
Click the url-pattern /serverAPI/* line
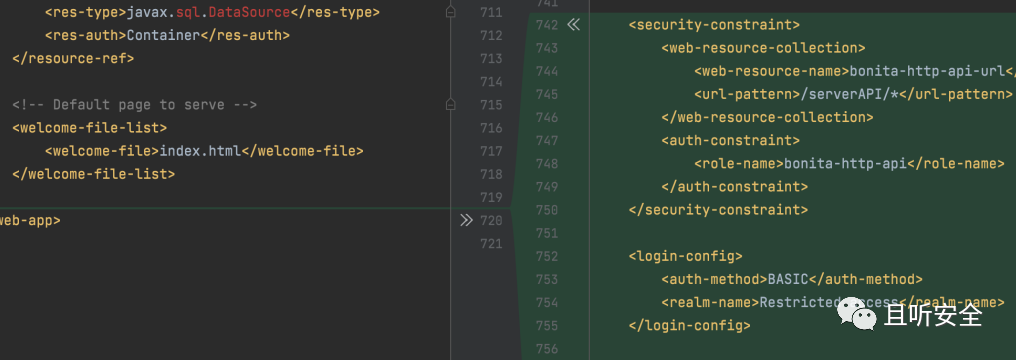click(853, 95)
